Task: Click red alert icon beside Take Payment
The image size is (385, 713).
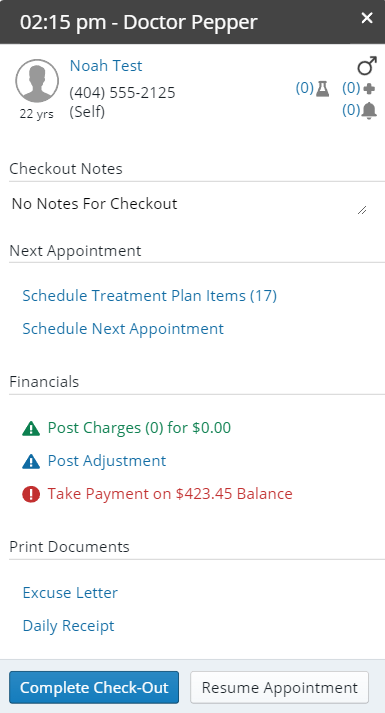Action: (31, 494)
